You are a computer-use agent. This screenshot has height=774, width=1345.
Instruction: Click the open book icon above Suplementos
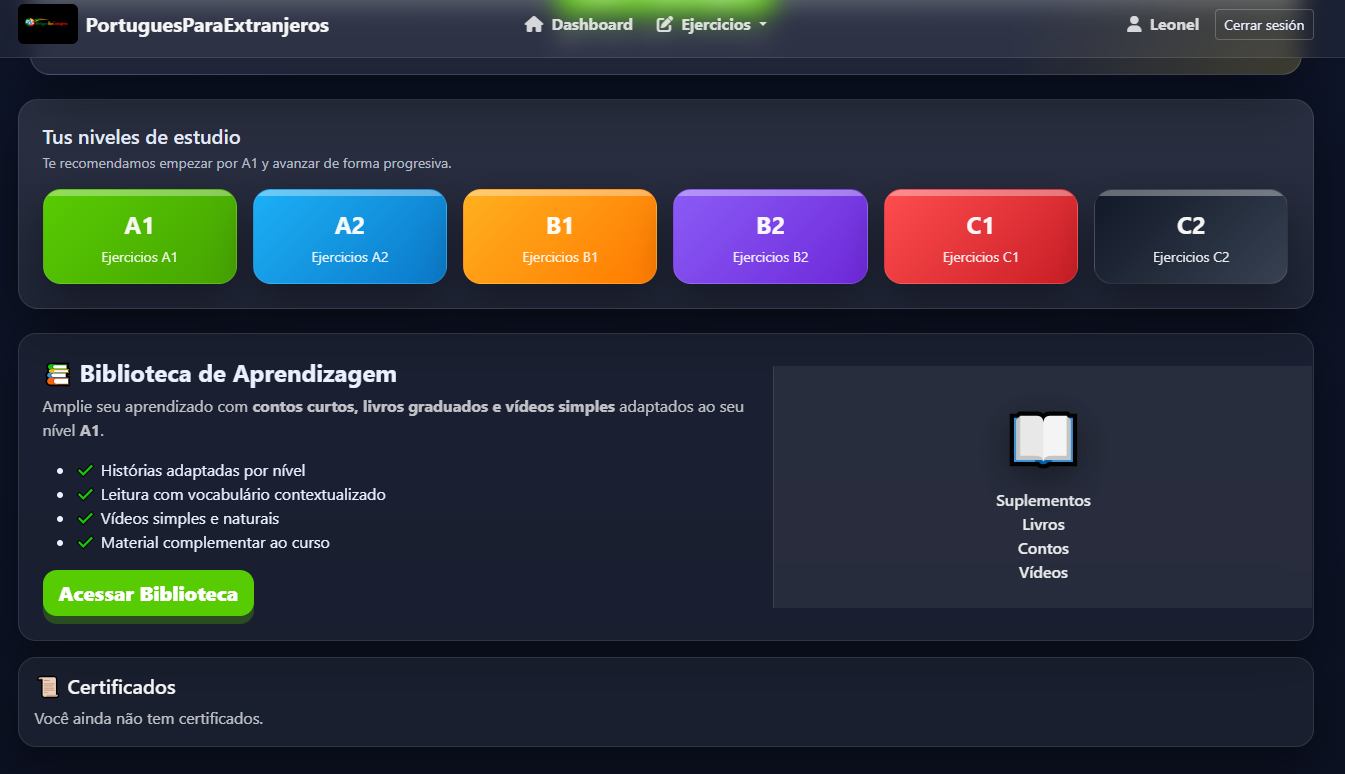click(1043, 438)
